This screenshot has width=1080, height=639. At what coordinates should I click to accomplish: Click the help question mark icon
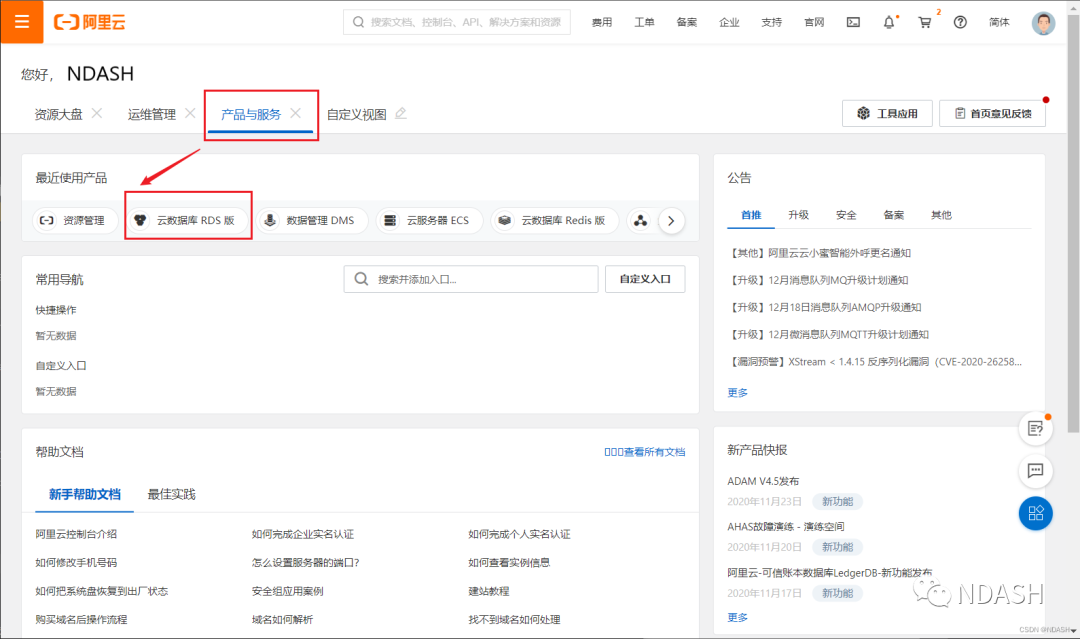(959, 21)
